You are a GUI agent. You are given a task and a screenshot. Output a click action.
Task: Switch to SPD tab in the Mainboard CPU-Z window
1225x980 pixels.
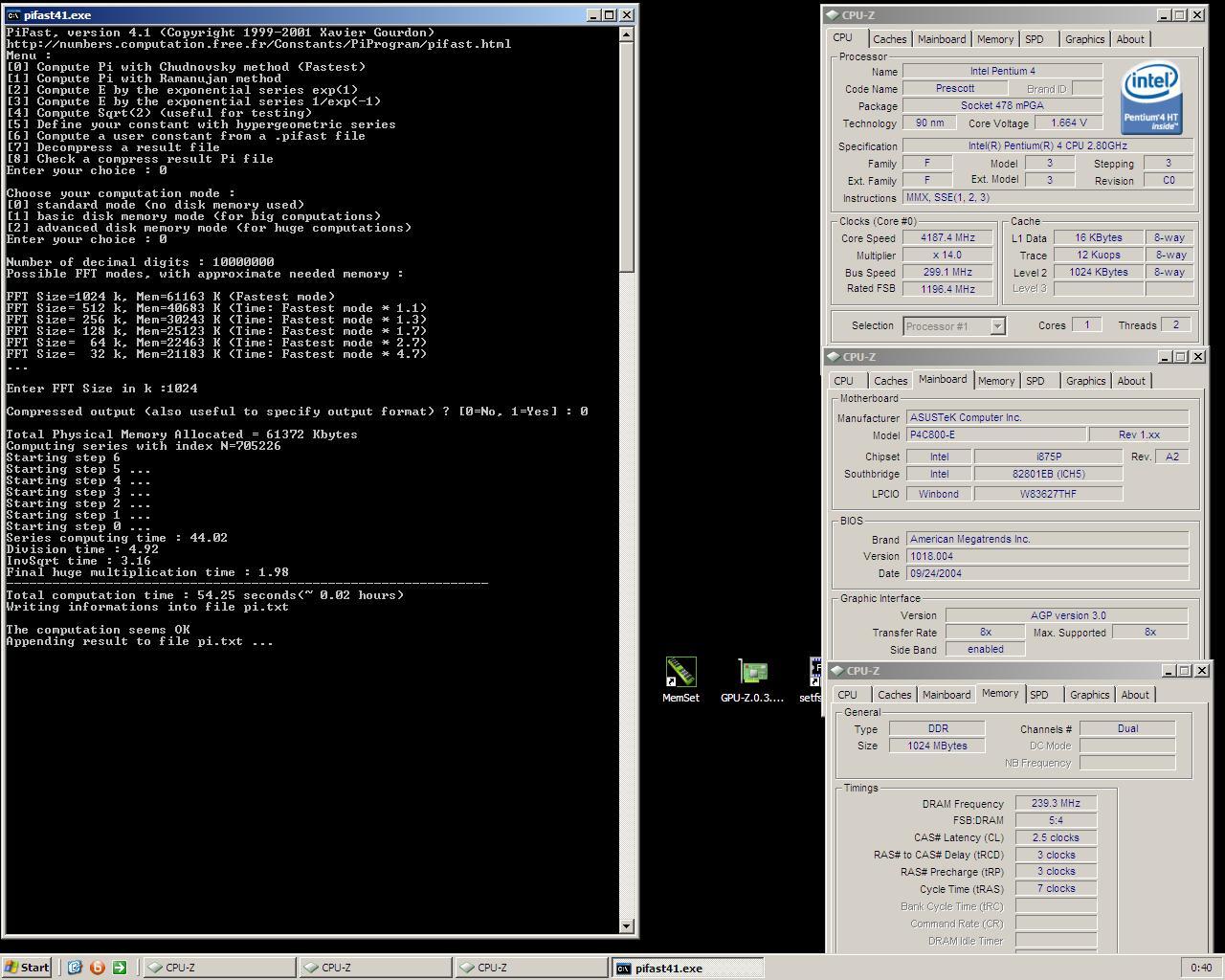(x=1036, y=381)
